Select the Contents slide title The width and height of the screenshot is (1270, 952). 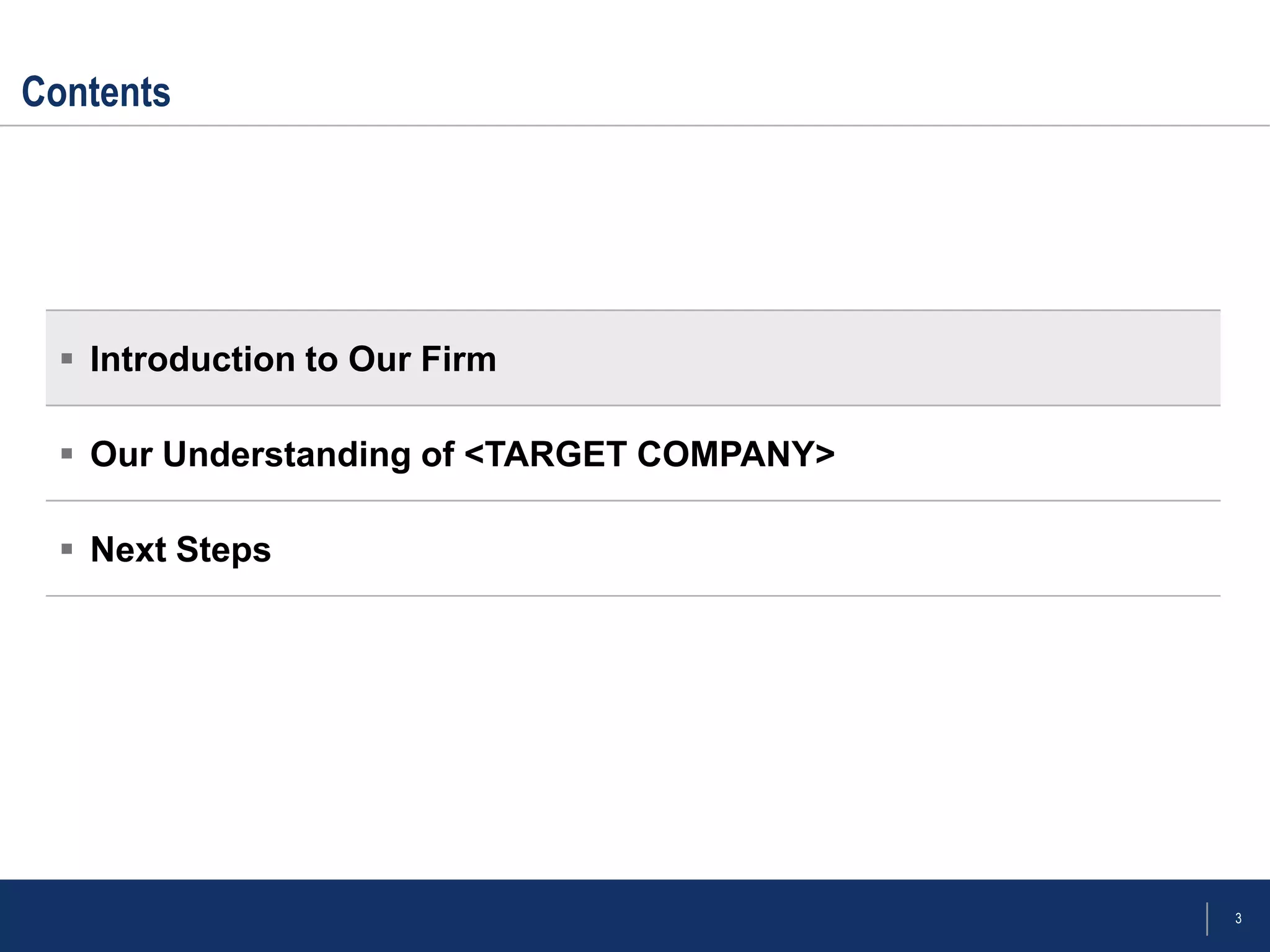click(96, 92)
